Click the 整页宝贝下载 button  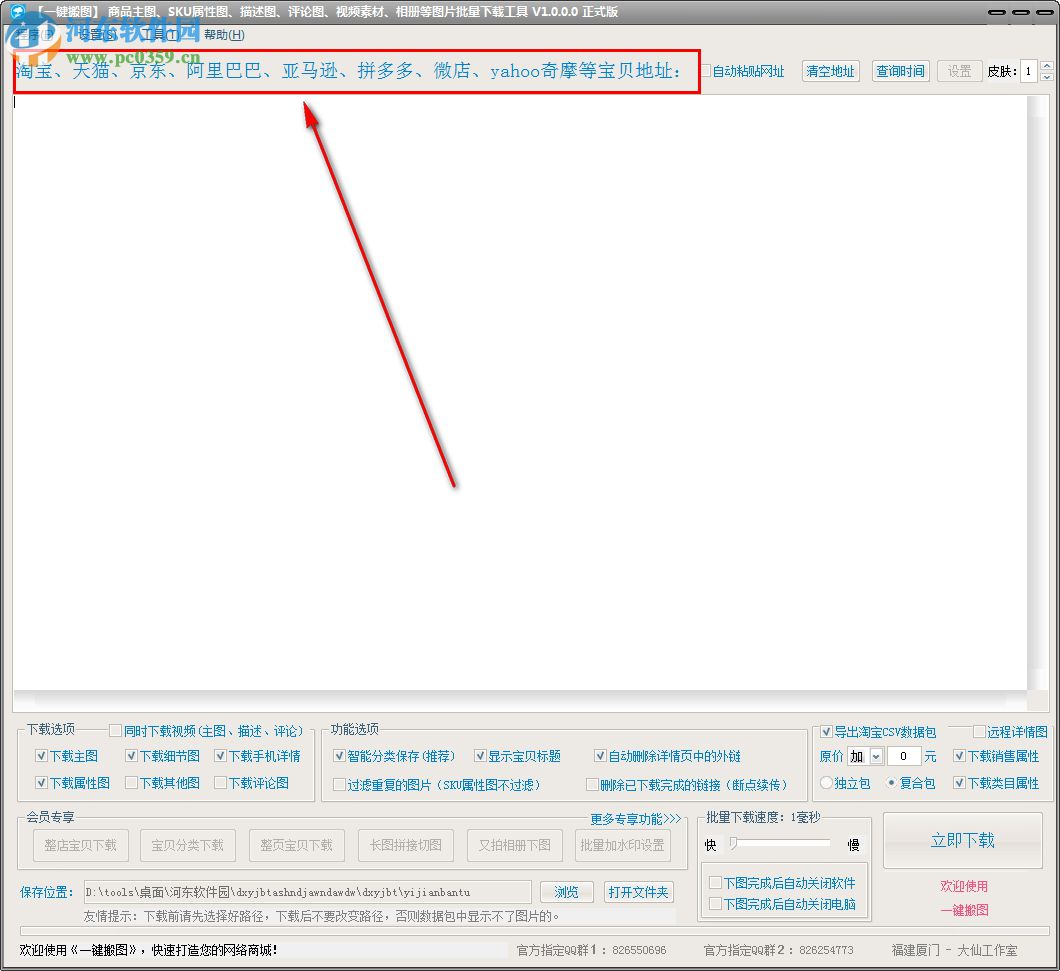pos(296,845)
